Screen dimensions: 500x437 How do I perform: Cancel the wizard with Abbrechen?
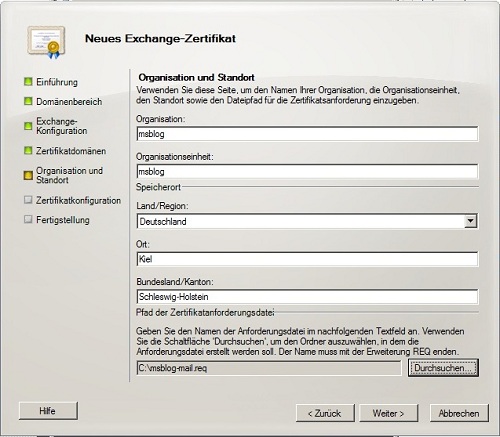click(x=459, y=413)
